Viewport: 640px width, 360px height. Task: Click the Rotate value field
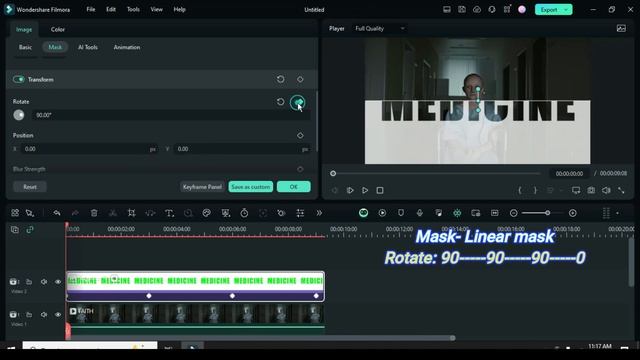pyautogui.click(x=171, y=115)
